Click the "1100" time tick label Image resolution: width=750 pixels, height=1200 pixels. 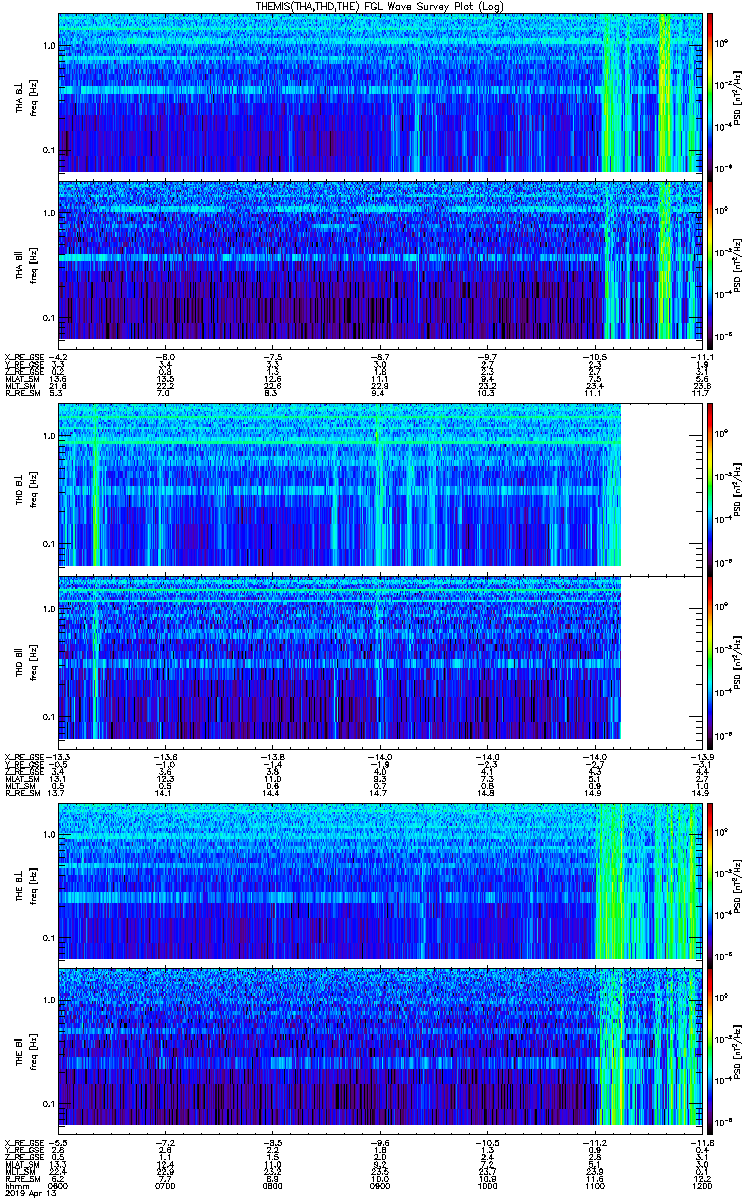click(x=594, y=1187)
